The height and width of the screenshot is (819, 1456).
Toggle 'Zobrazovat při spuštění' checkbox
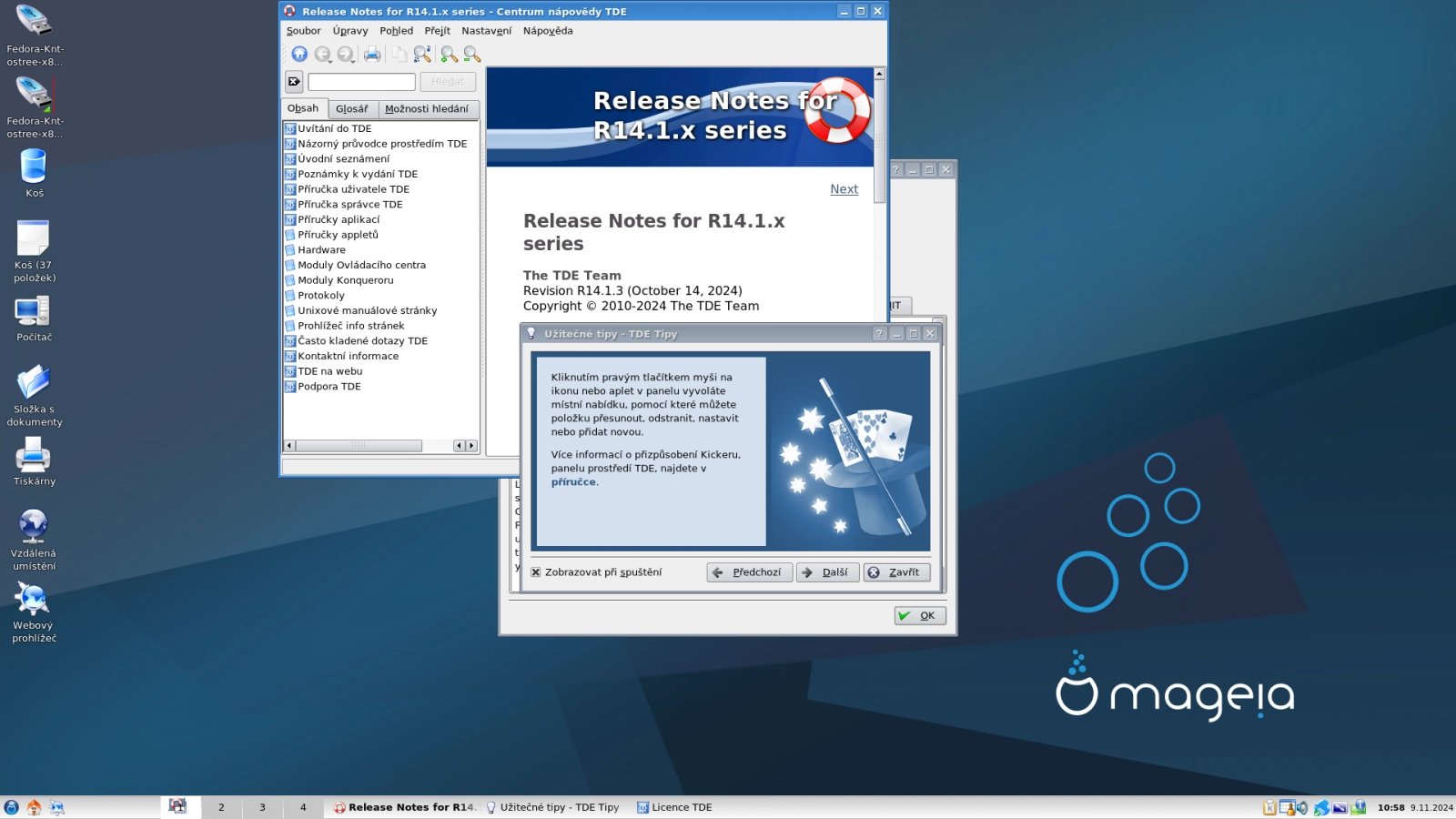(x=536, y=572)
